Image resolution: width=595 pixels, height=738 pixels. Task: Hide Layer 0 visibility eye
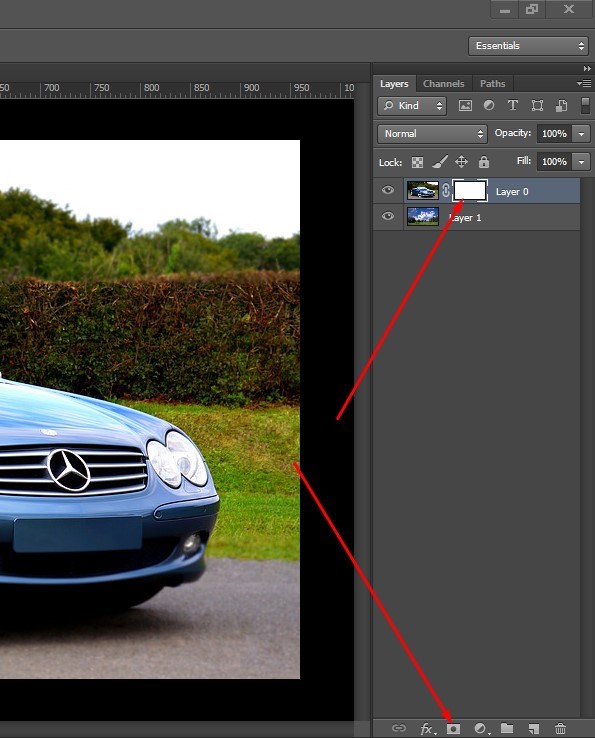(388, 191)
